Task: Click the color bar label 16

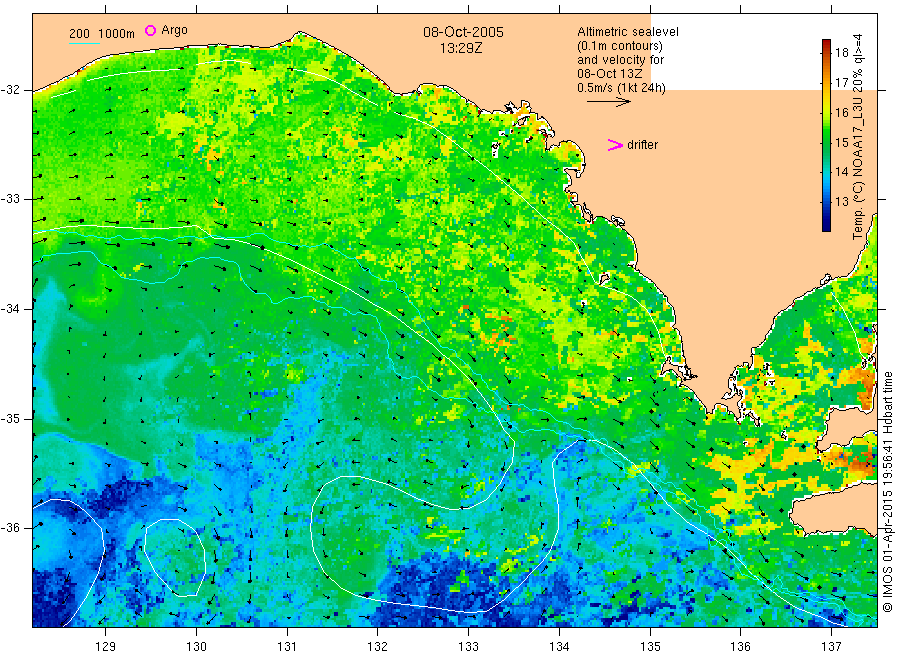Action: (x=841, y=112)
